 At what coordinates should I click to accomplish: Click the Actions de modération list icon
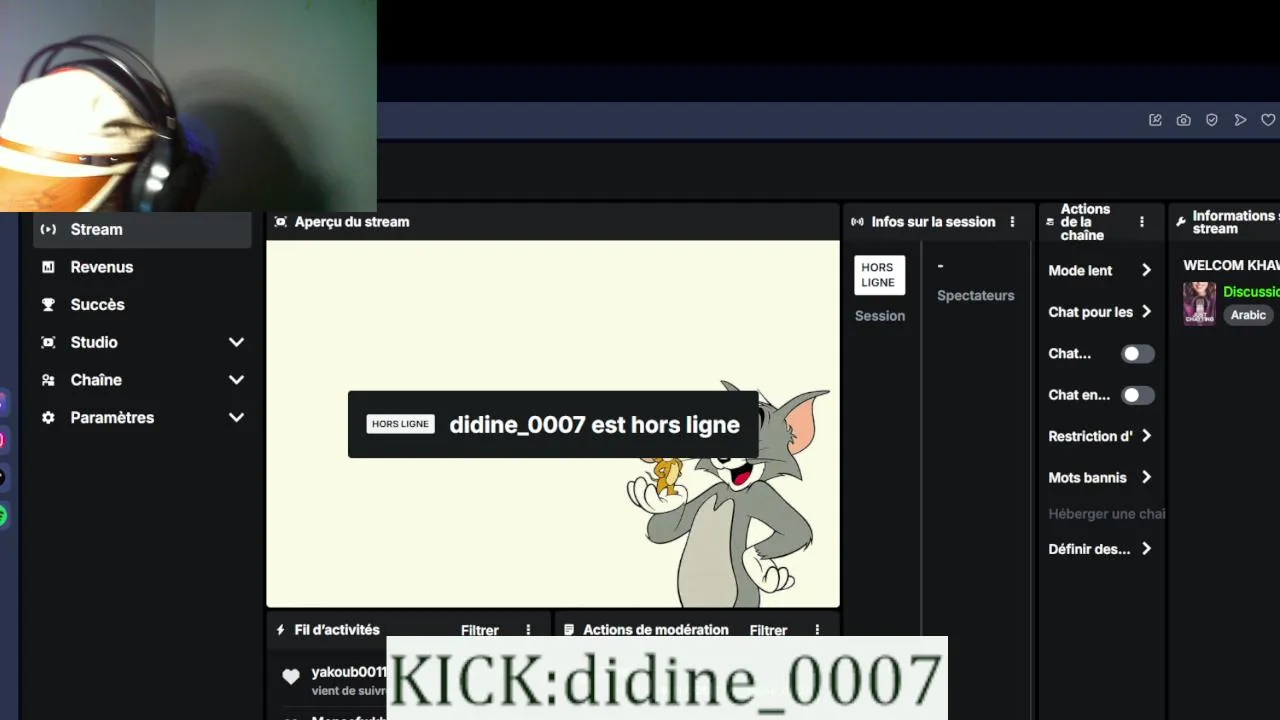click(x=569, y=630)
